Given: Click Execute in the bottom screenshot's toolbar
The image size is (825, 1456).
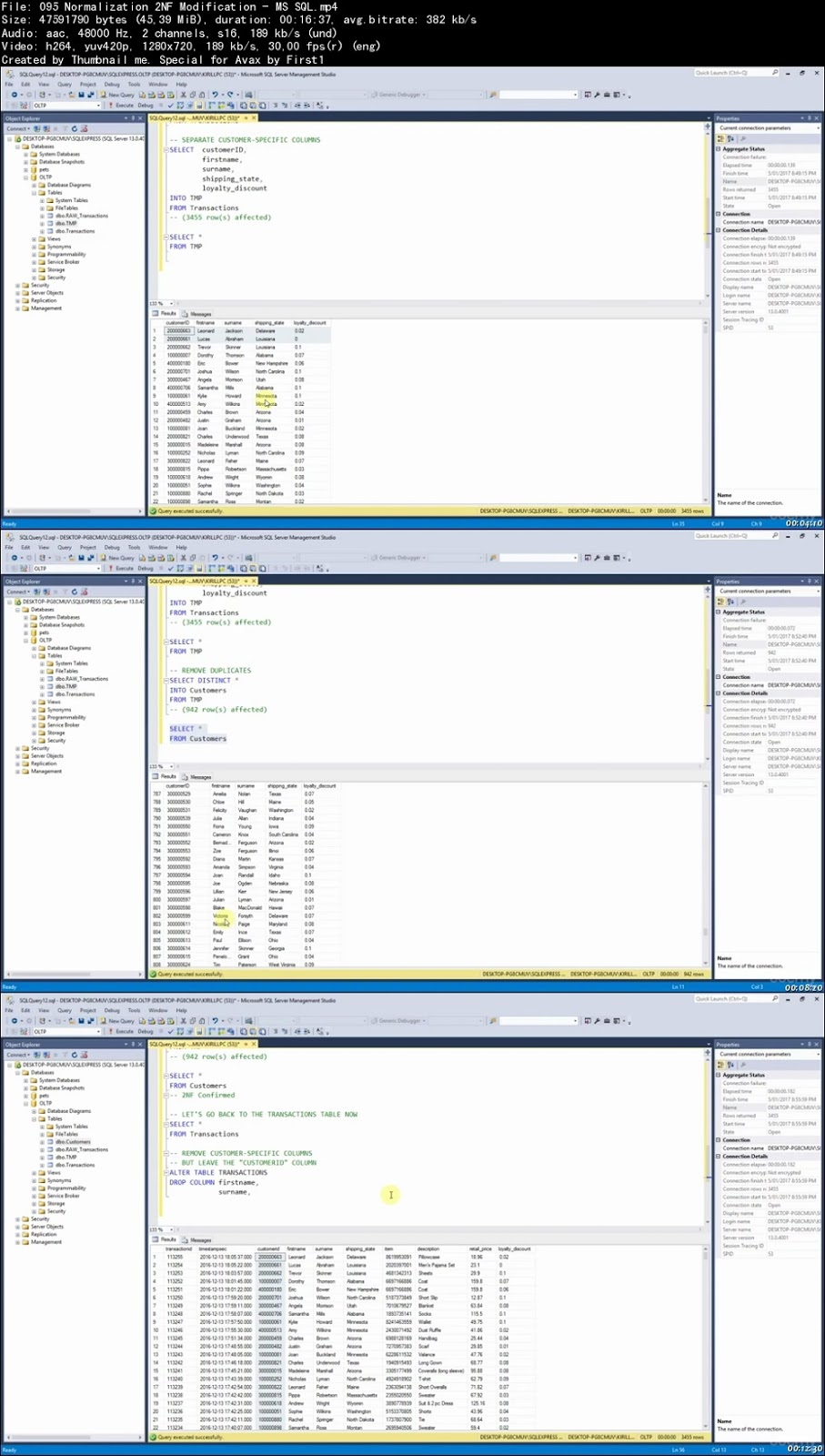Looking at the screenshot, I should [x=123, y=1032].
